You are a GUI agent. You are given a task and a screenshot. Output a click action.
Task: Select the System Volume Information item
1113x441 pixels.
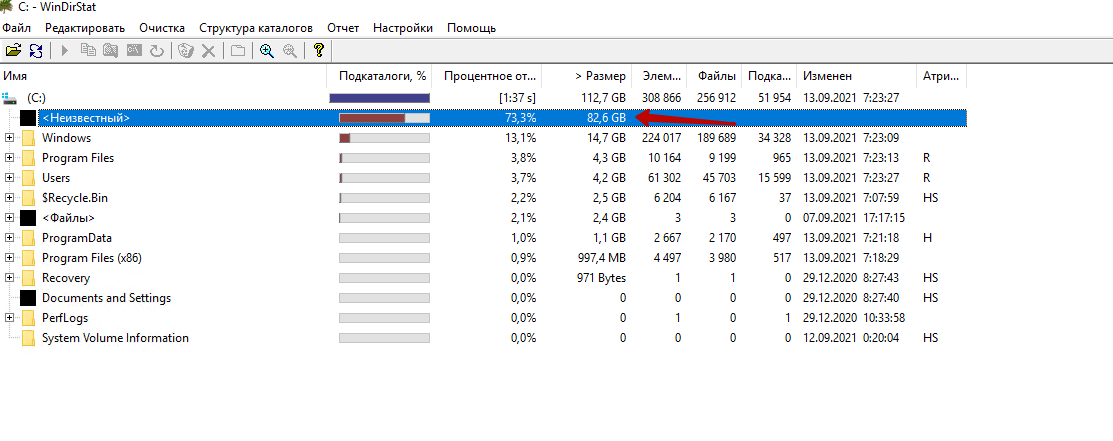tap(115, 338)
